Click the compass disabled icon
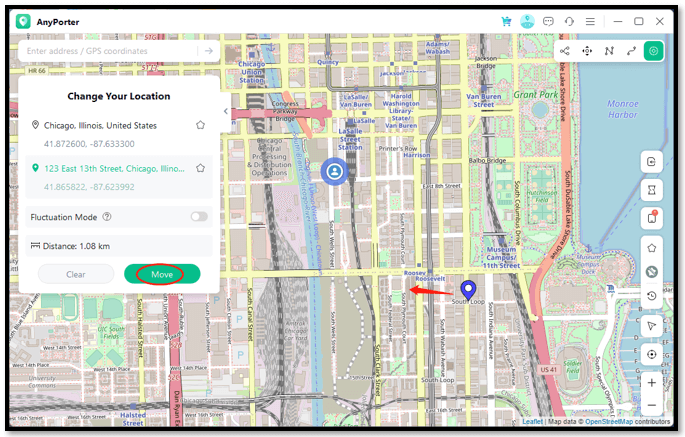The height and width of the screenshot is (437, 685). (651, 272)
